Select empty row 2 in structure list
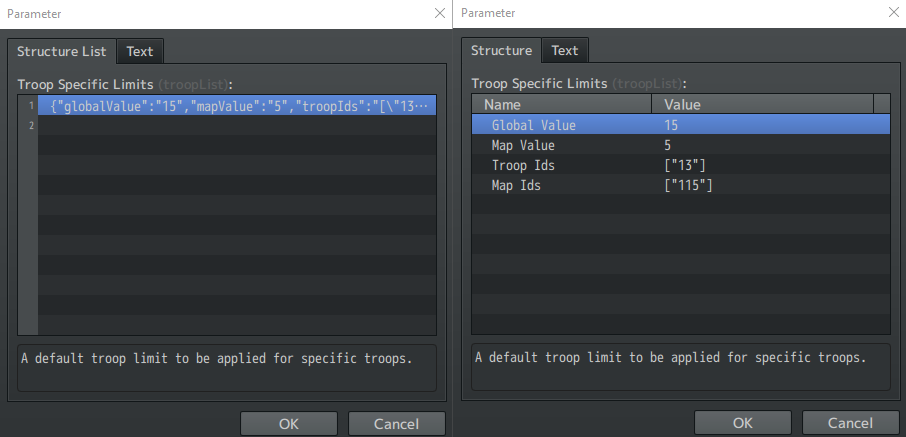 tap(237, 125)
